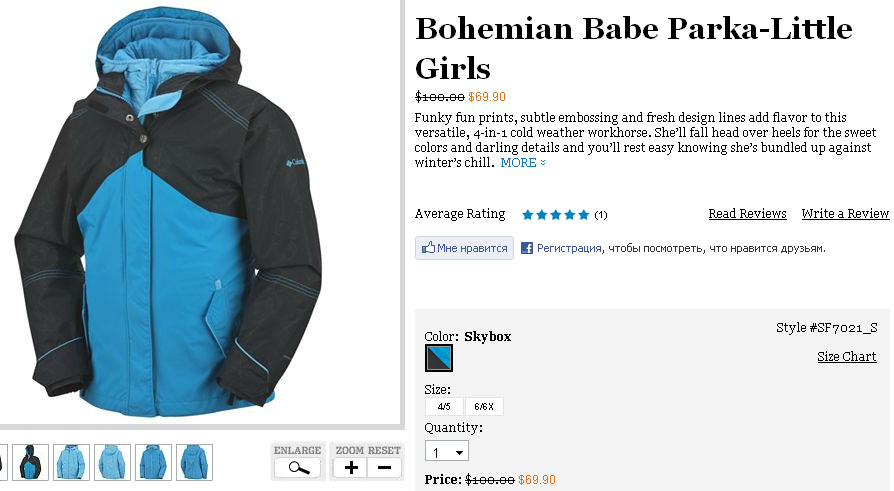Open the Write a Review link
This screenshot has width=894, height=491.
point(845,214)
